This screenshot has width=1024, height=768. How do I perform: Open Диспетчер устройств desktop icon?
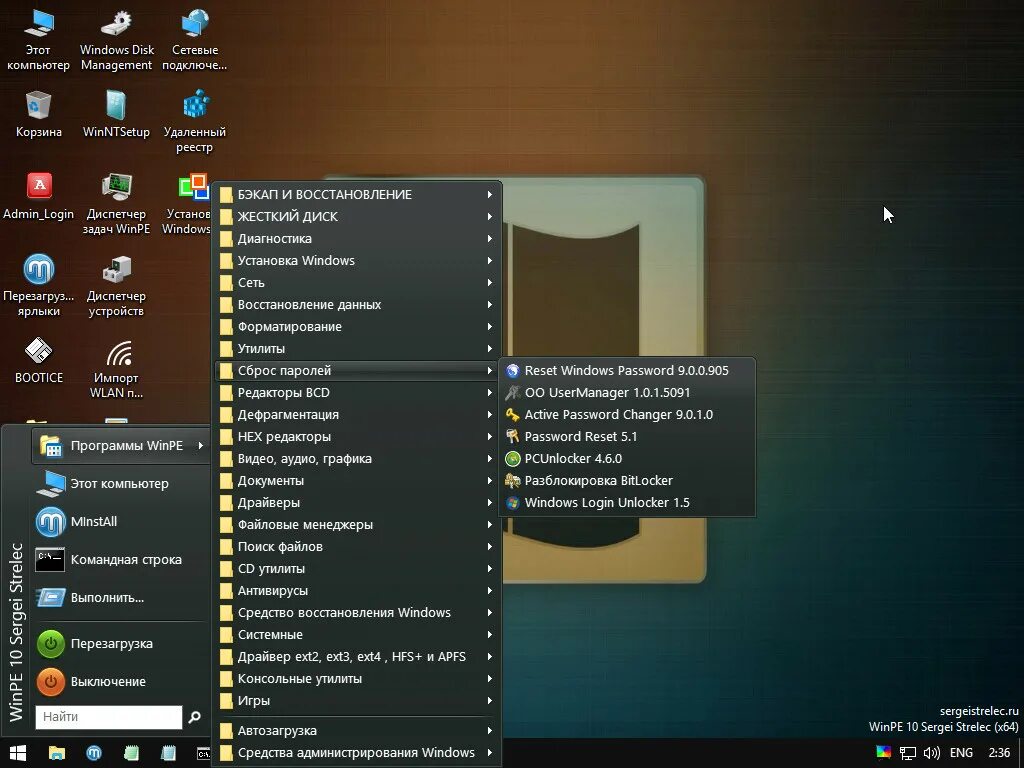point(116,286)
